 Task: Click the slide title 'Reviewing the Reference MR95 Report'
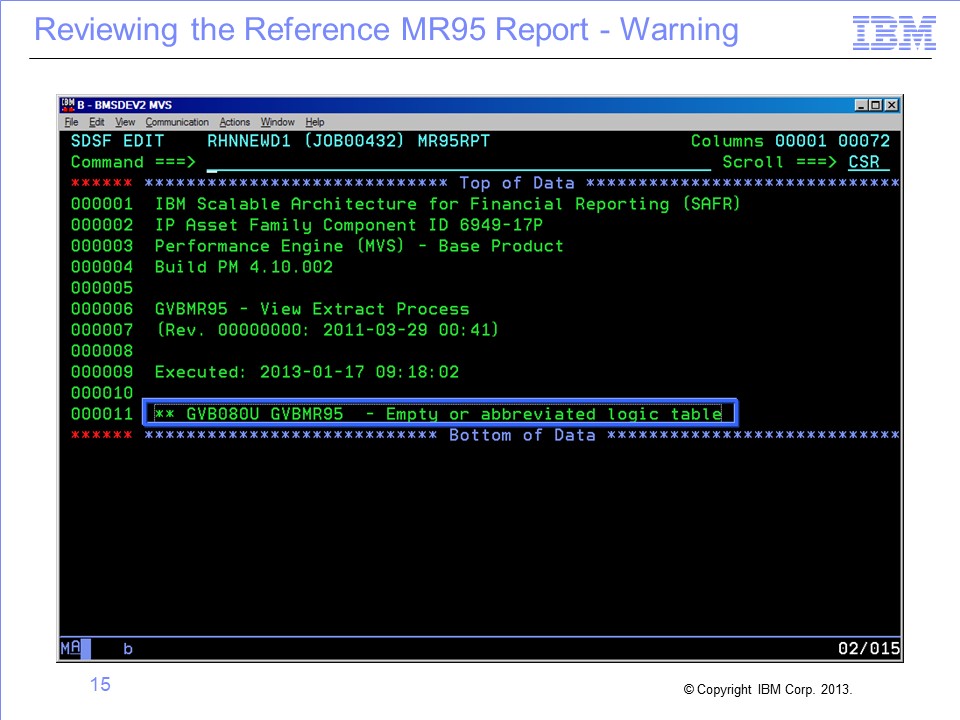pos(311,29)
